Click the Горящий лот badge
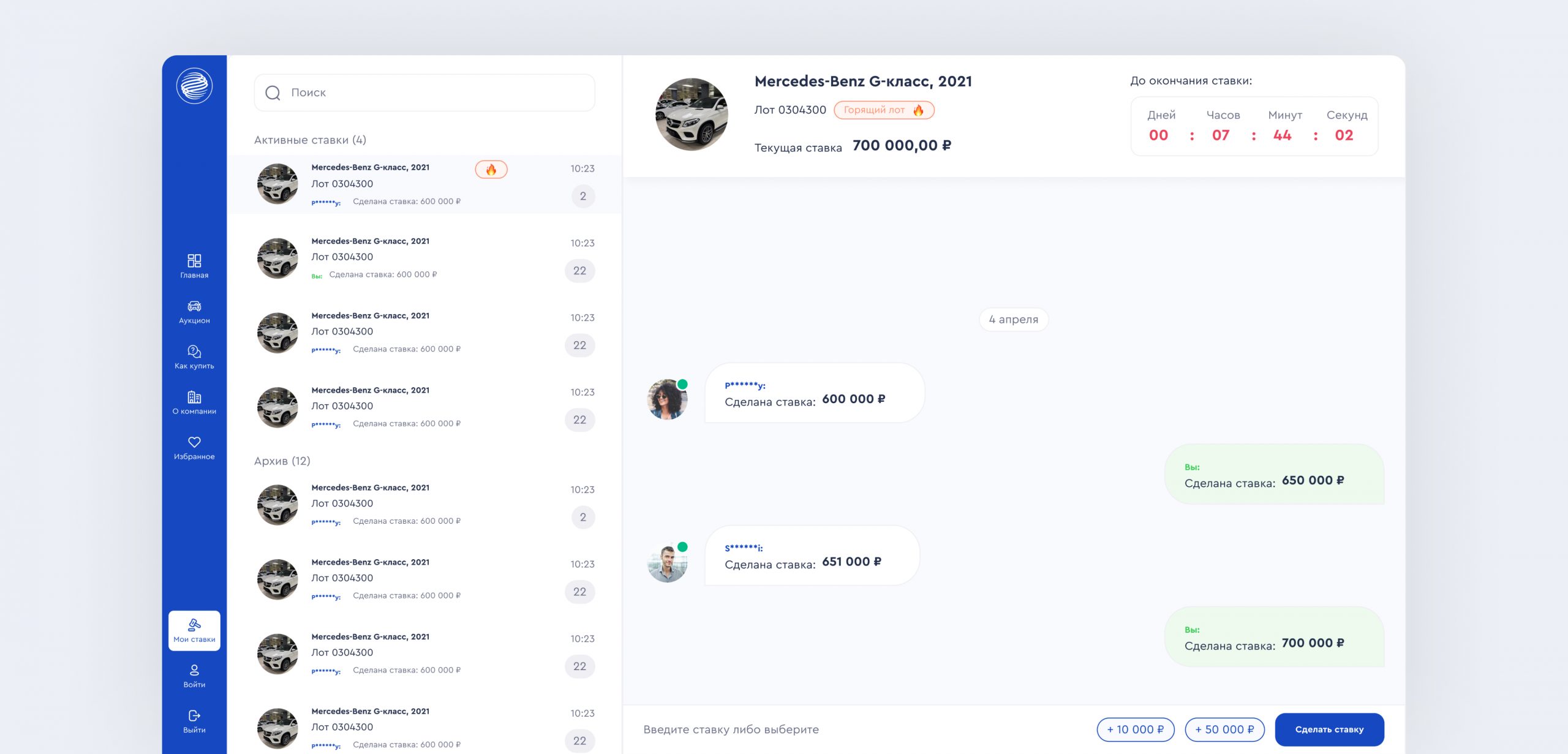Screen dimensions: 1568x754 click(884, 110)
